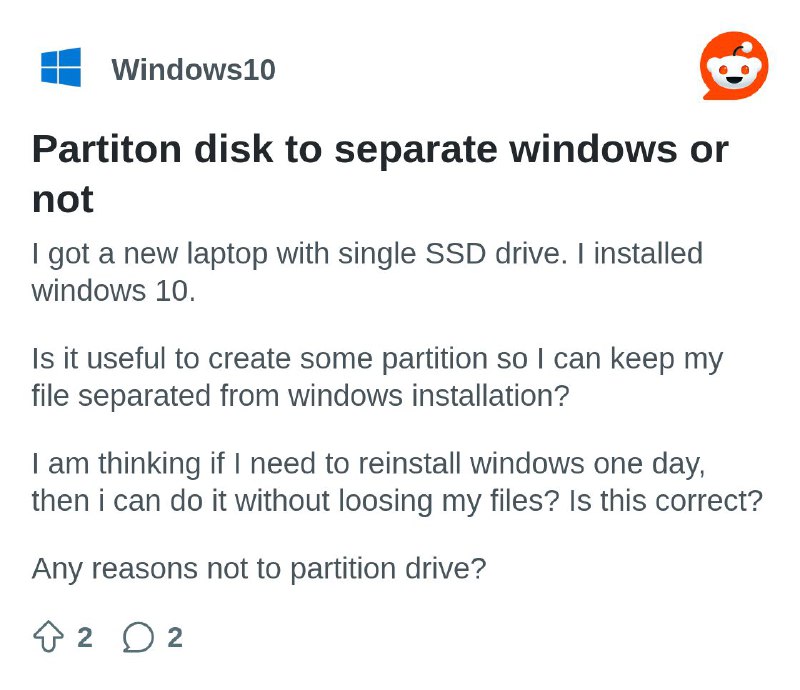800x690 pixels.
Task: Click the 'Is this correct?' sentence
Action: (666, 501)
